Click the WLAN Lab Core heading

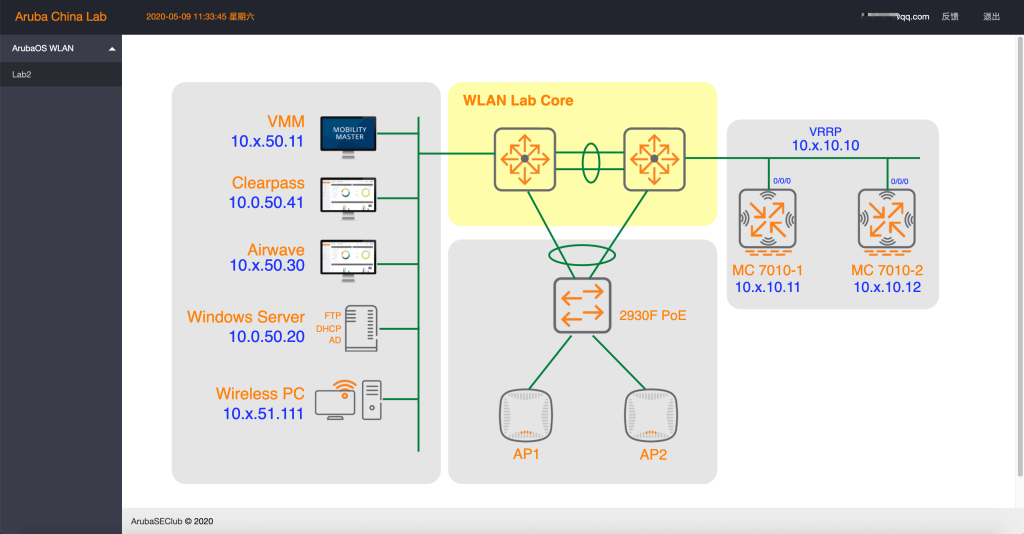pos(519,101)
